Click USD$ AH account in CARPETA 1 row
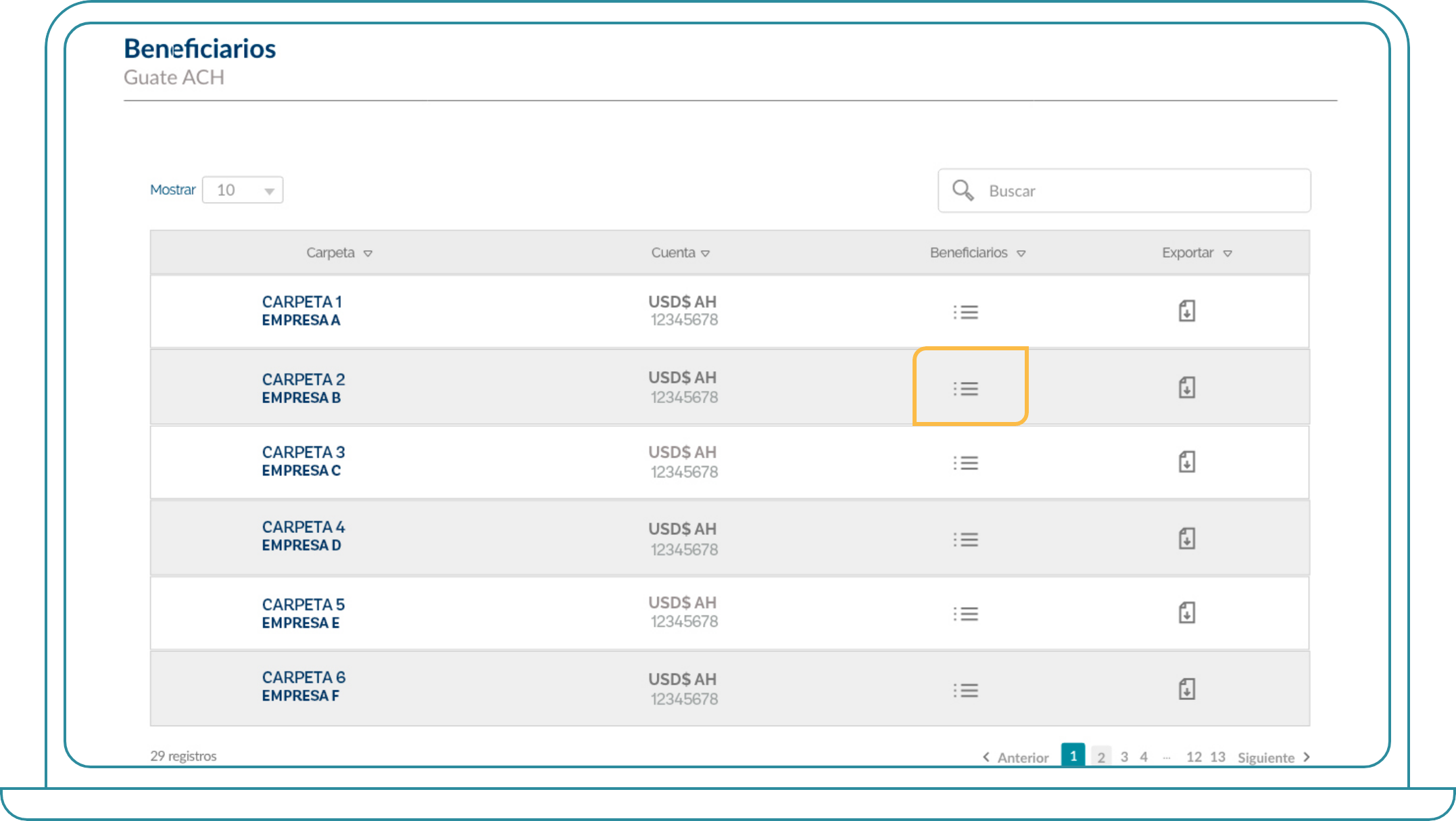Viewport: 1456px width, 821px height. (x=682, y=302)
